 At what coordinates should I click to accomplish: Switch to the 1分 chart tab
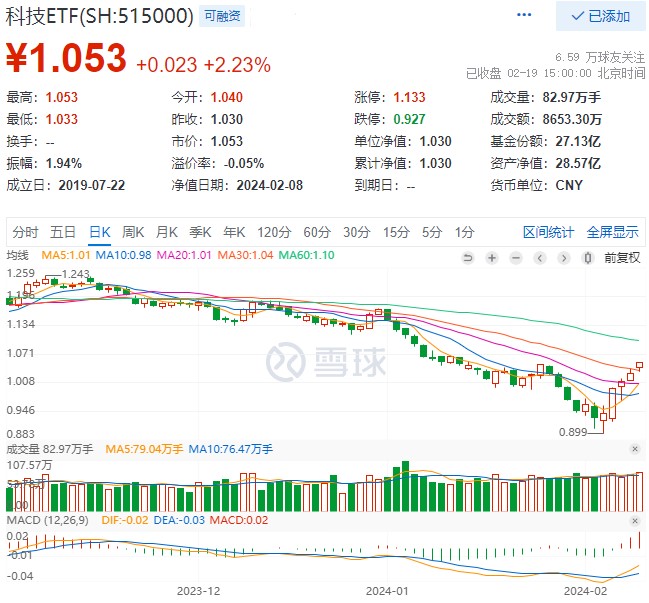point(464,232)
